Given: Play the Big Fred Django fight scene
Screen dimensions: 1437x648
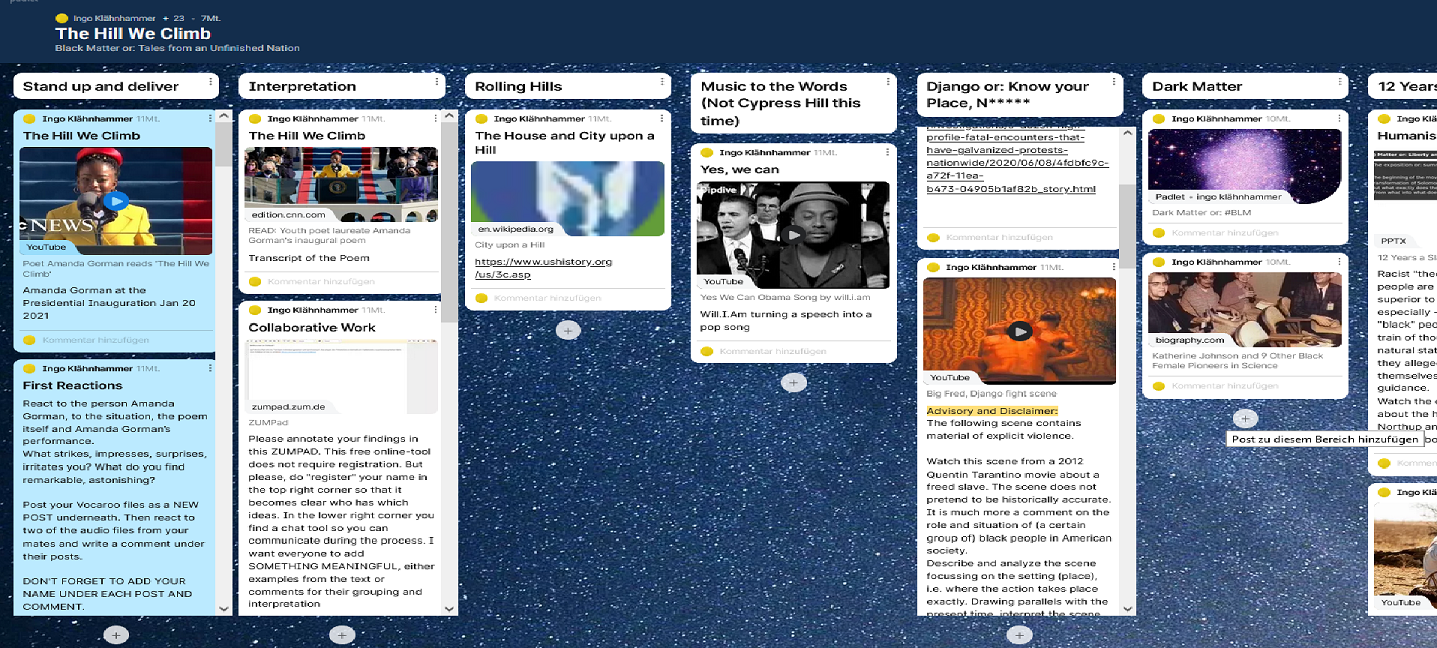Looking at the screenshot, I should pos(1019,331).
